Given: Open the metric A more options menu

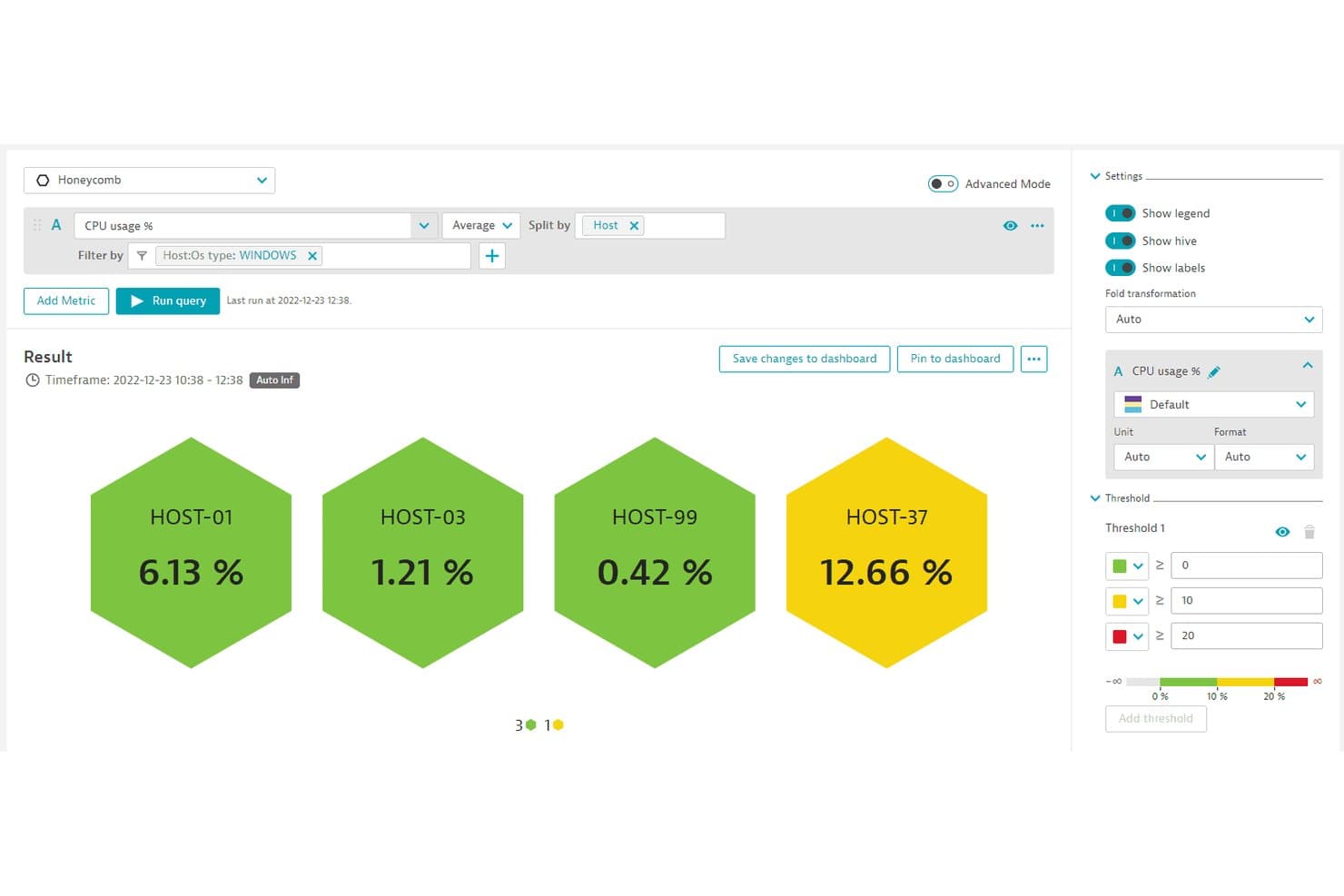Looking at the screenshot, I should (x=1037, y=225).
